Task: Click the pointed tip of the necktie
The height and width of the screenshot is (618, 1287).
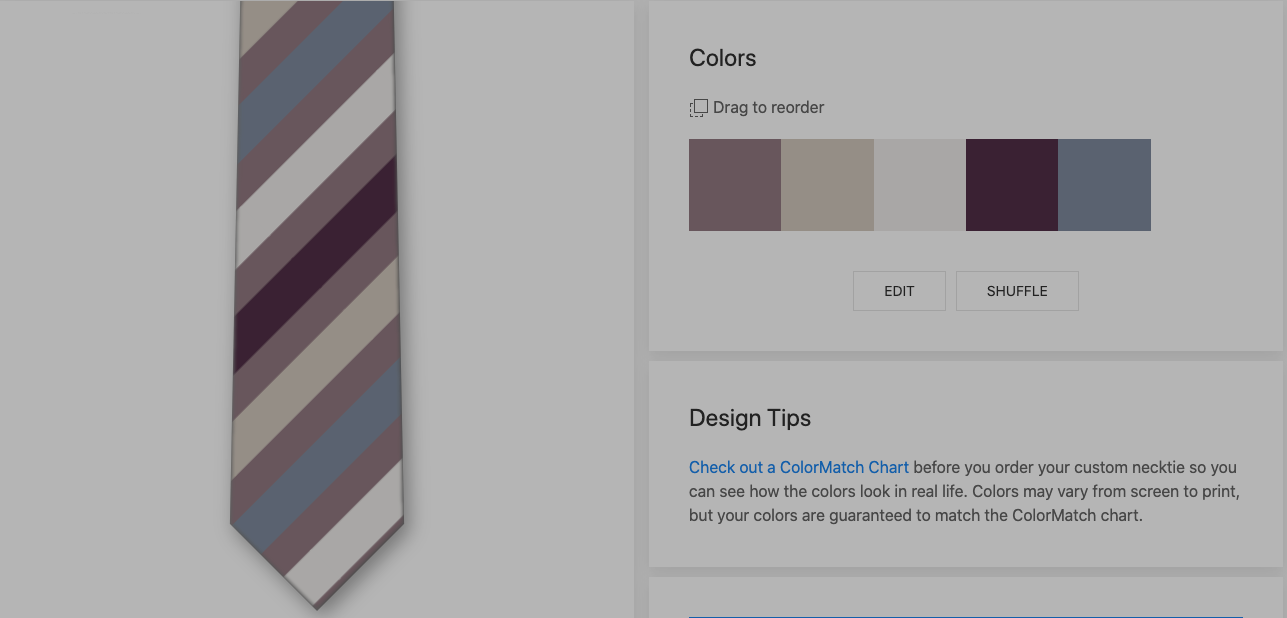Action: pos(316,600)
